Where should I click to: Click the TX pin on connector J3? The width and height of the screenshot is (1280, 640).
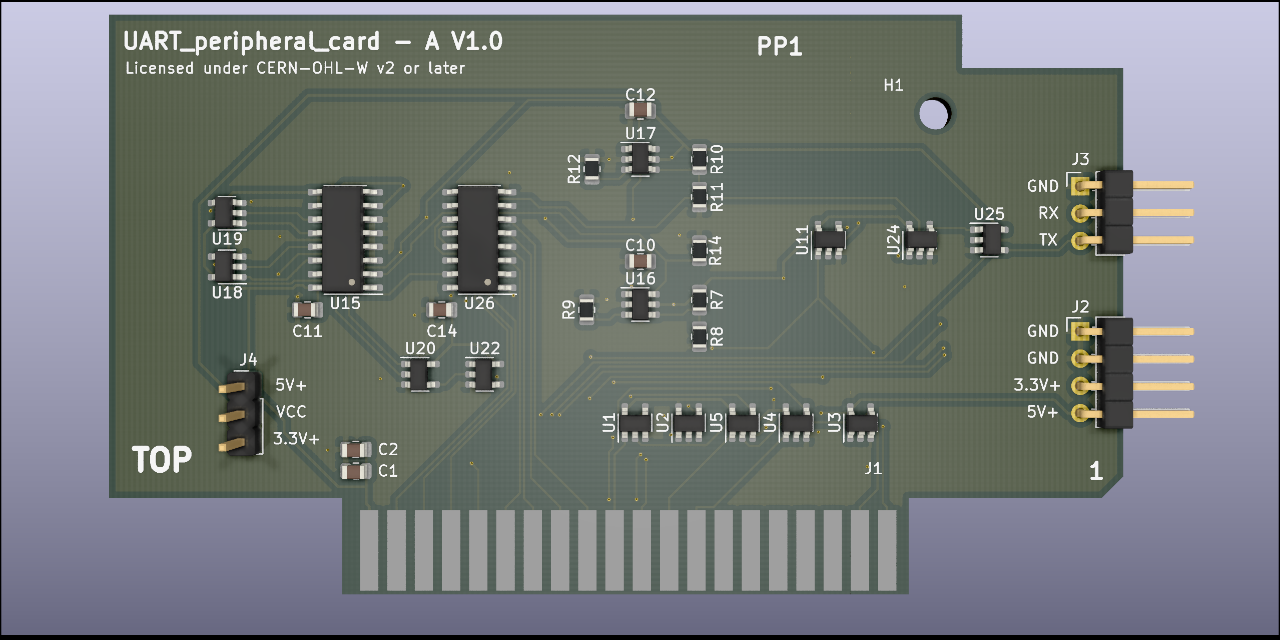(1080, 241)
